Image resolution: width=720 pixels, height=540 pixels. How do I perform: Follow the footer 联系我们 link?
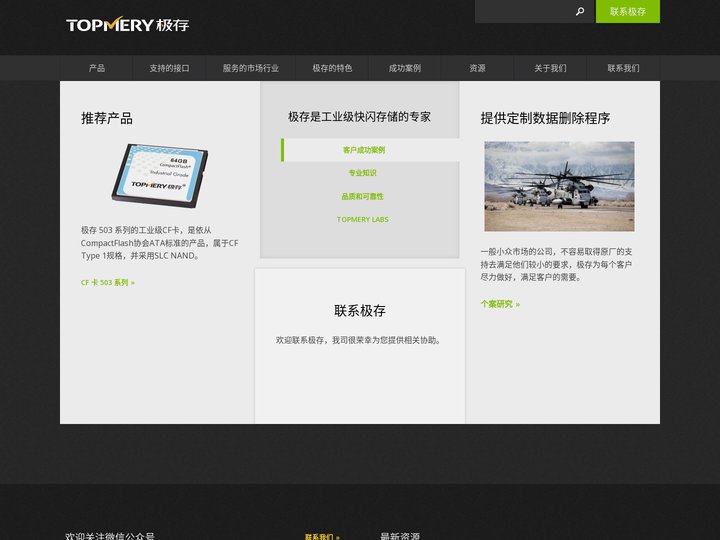[322, 536]
